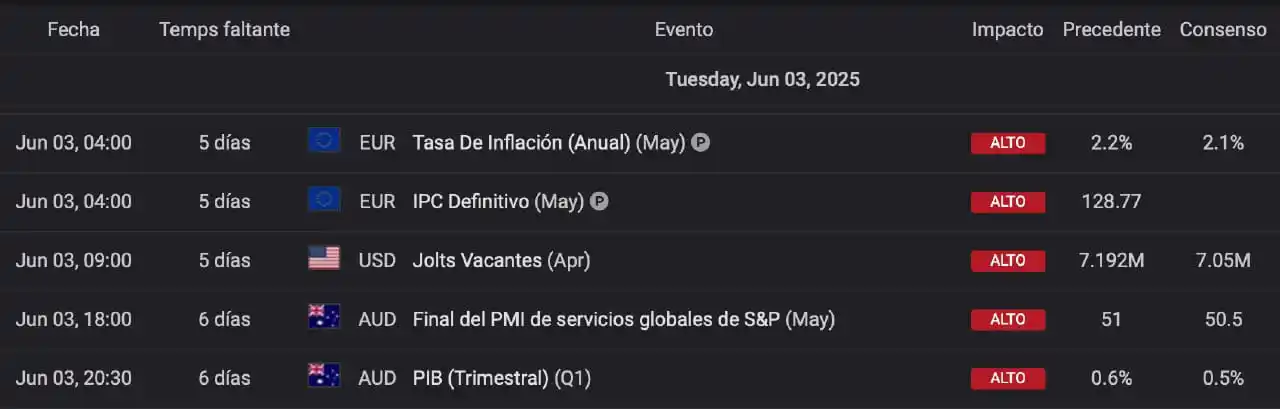Open the Jolts Vacantes (Apr) event

(502, 261)
